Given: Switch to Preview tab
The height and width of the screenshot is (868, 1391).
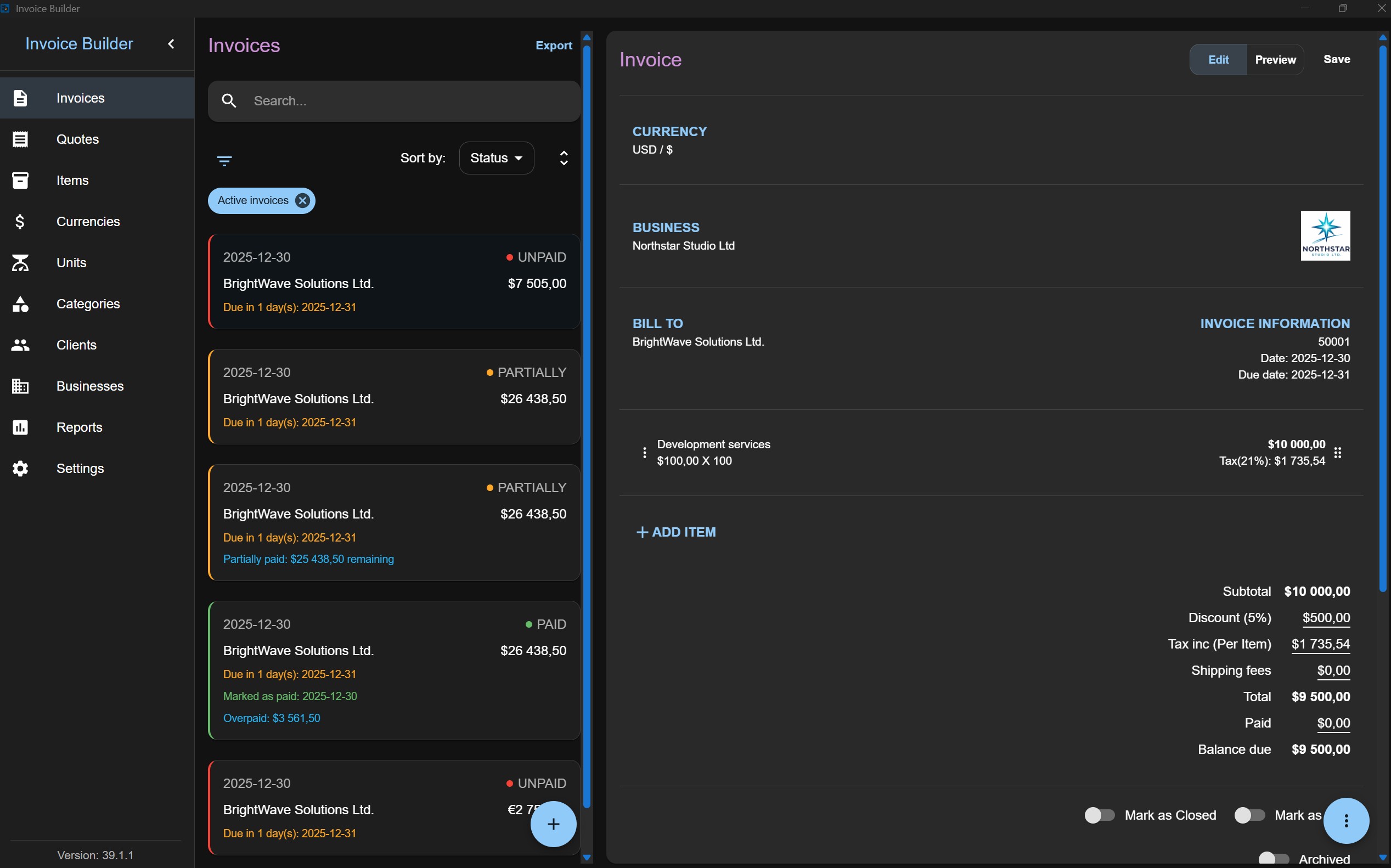Looking at the screenshot, I should (x=1275, y=60).
